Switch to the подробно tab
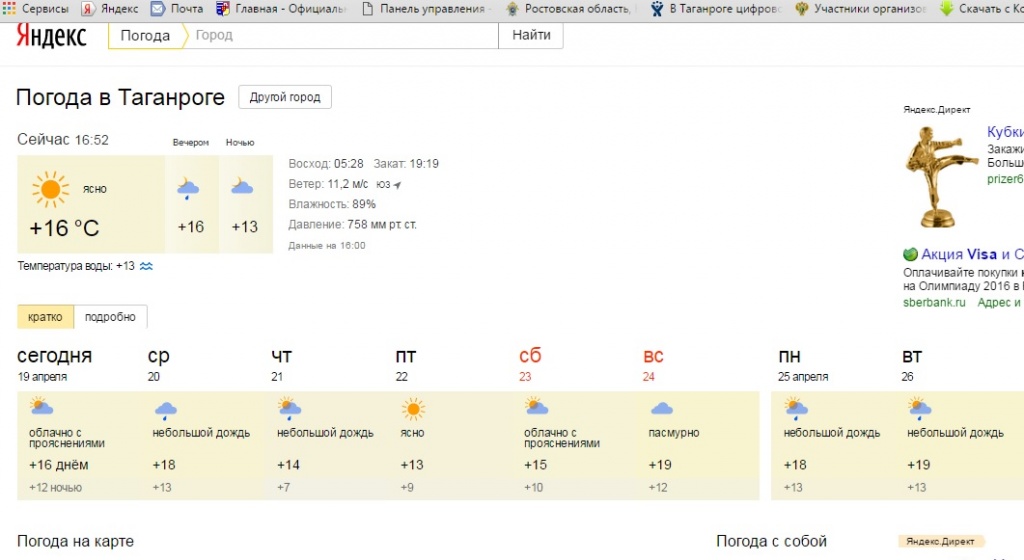This screenshot has height=560, width=1024. click(110, 317)
